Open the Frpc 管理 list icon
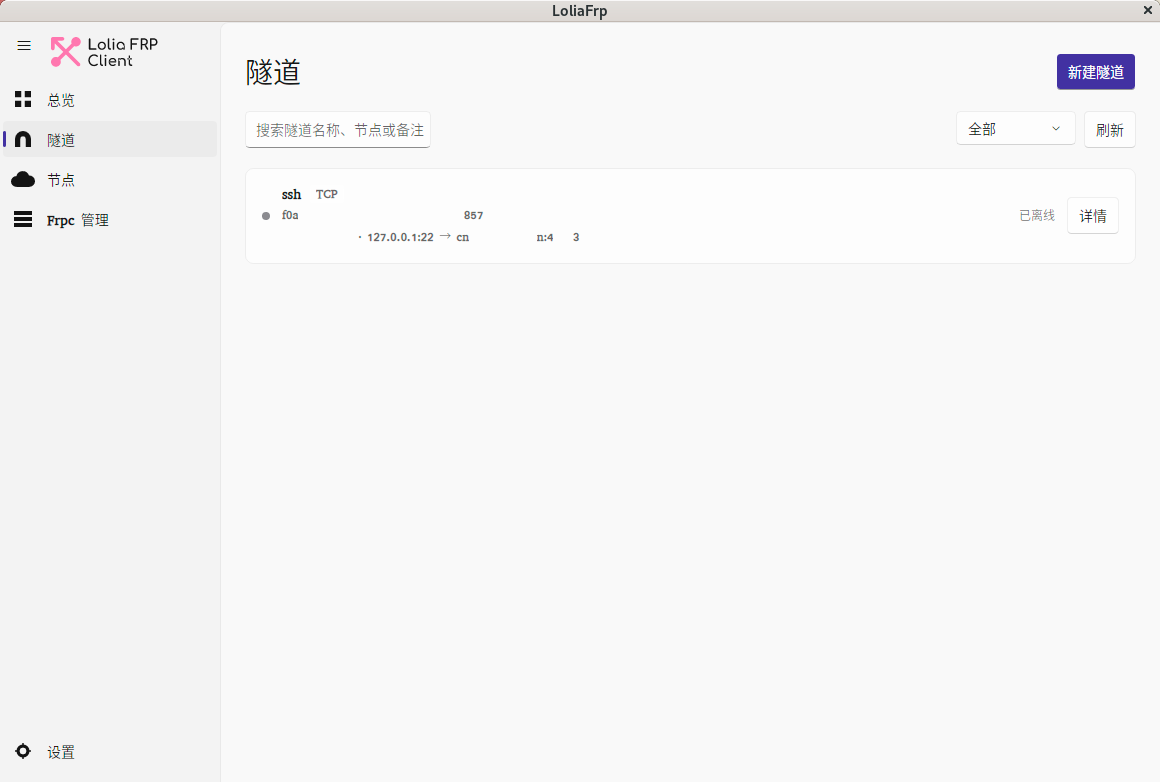This screenshot has width=1160, height=782. pos(23,219)
